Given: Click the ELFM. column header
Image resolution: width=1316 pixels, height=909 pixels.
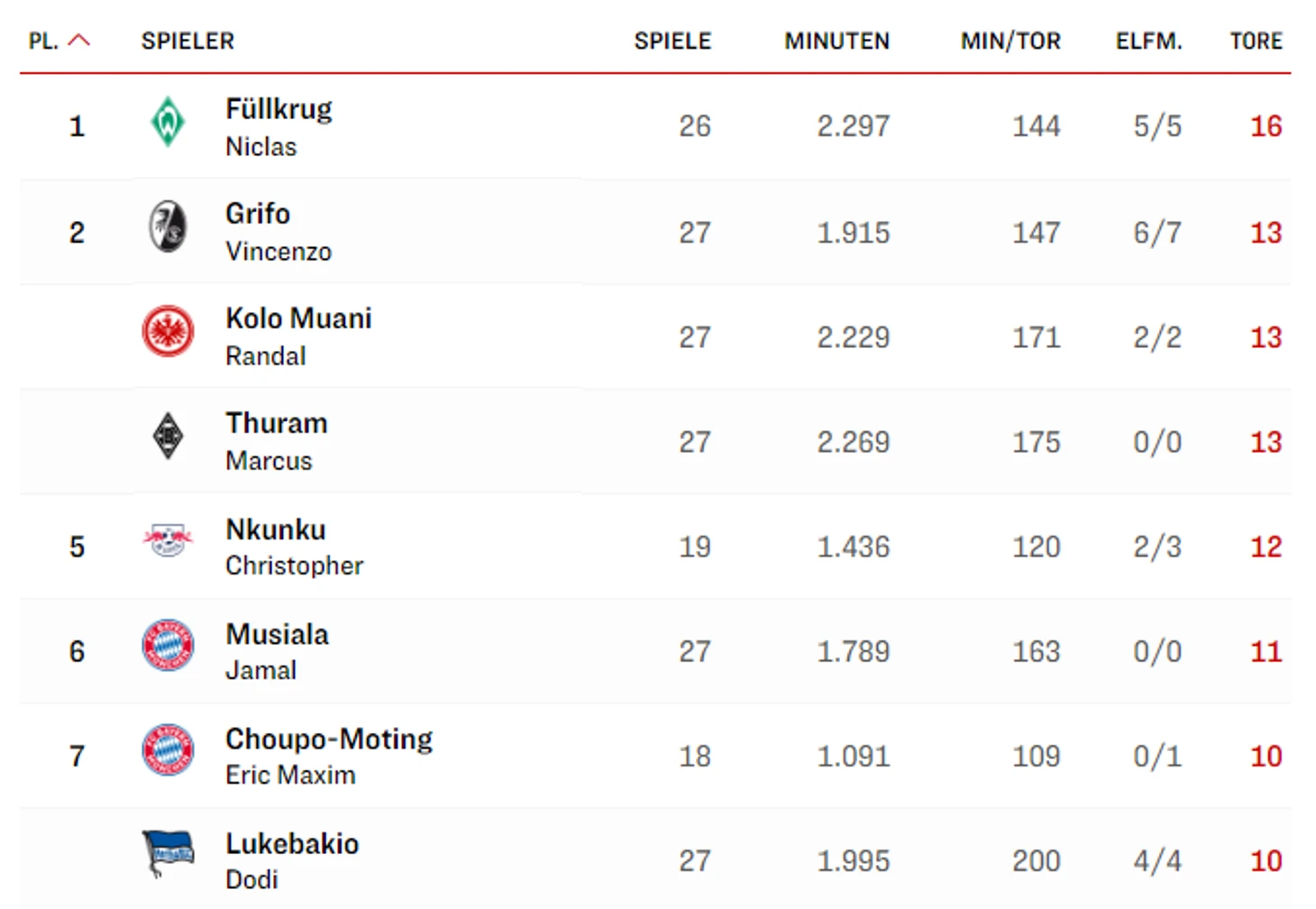Looking at the screenshot, I should [x=1148, y=41].
